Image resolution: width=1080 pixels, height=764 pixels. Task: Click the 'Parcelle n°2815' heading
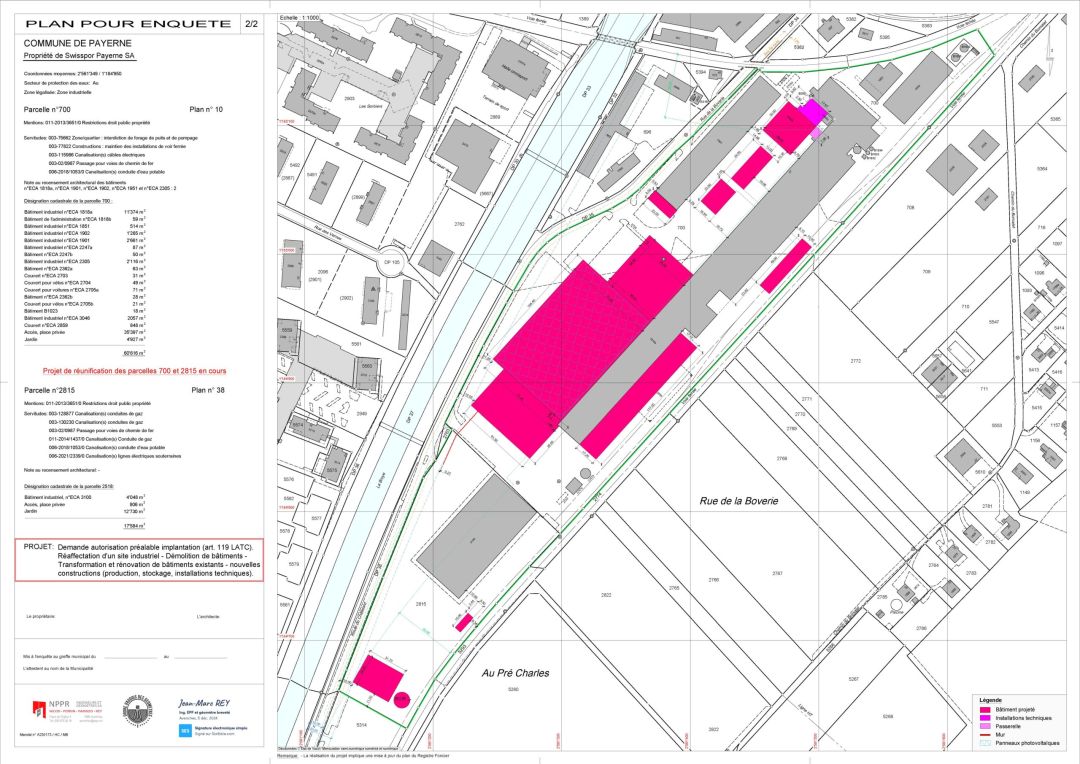click(x=49, y=390)
